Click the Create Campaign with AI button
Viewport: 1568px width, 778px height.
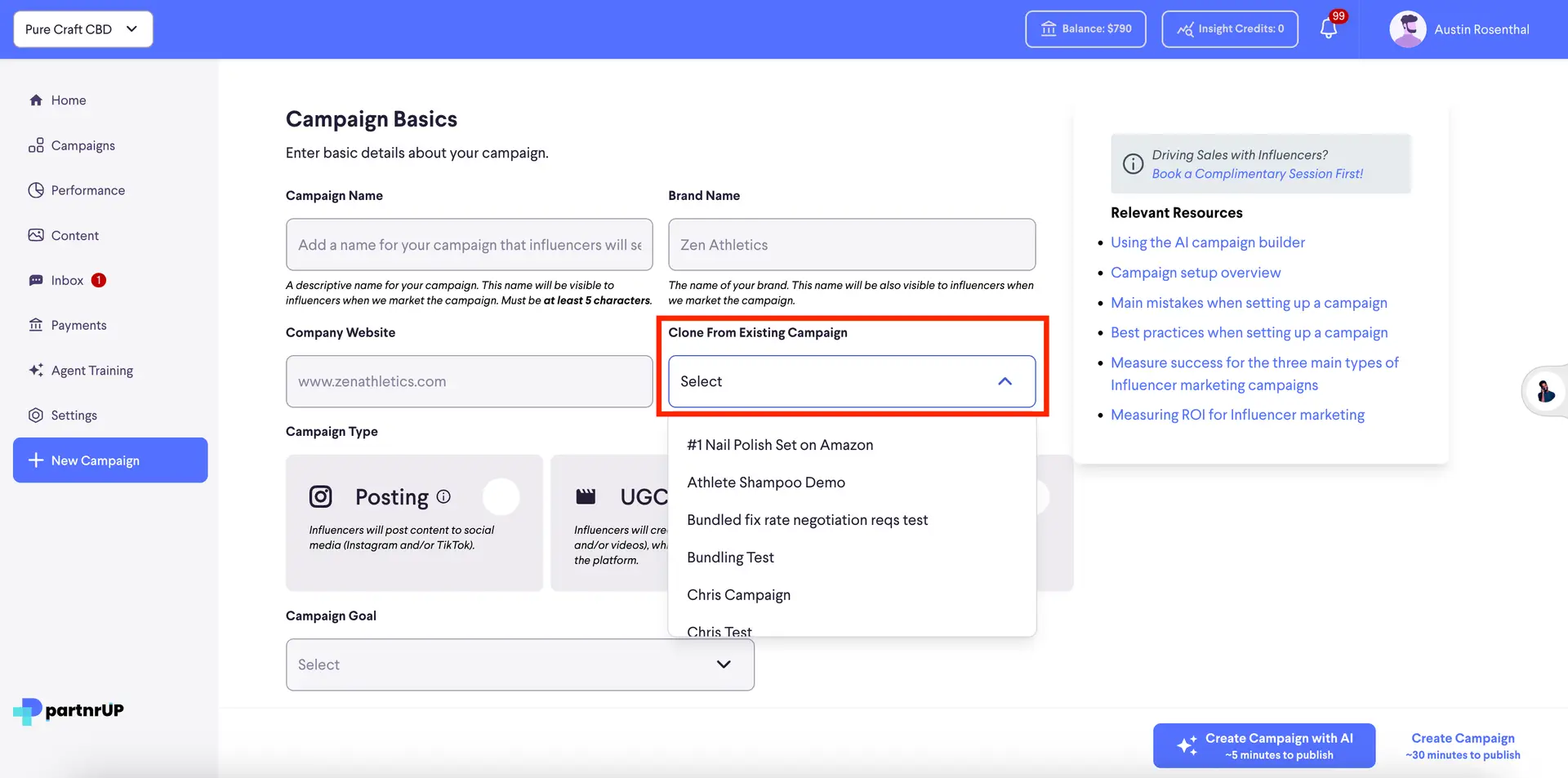point(1263,745)
